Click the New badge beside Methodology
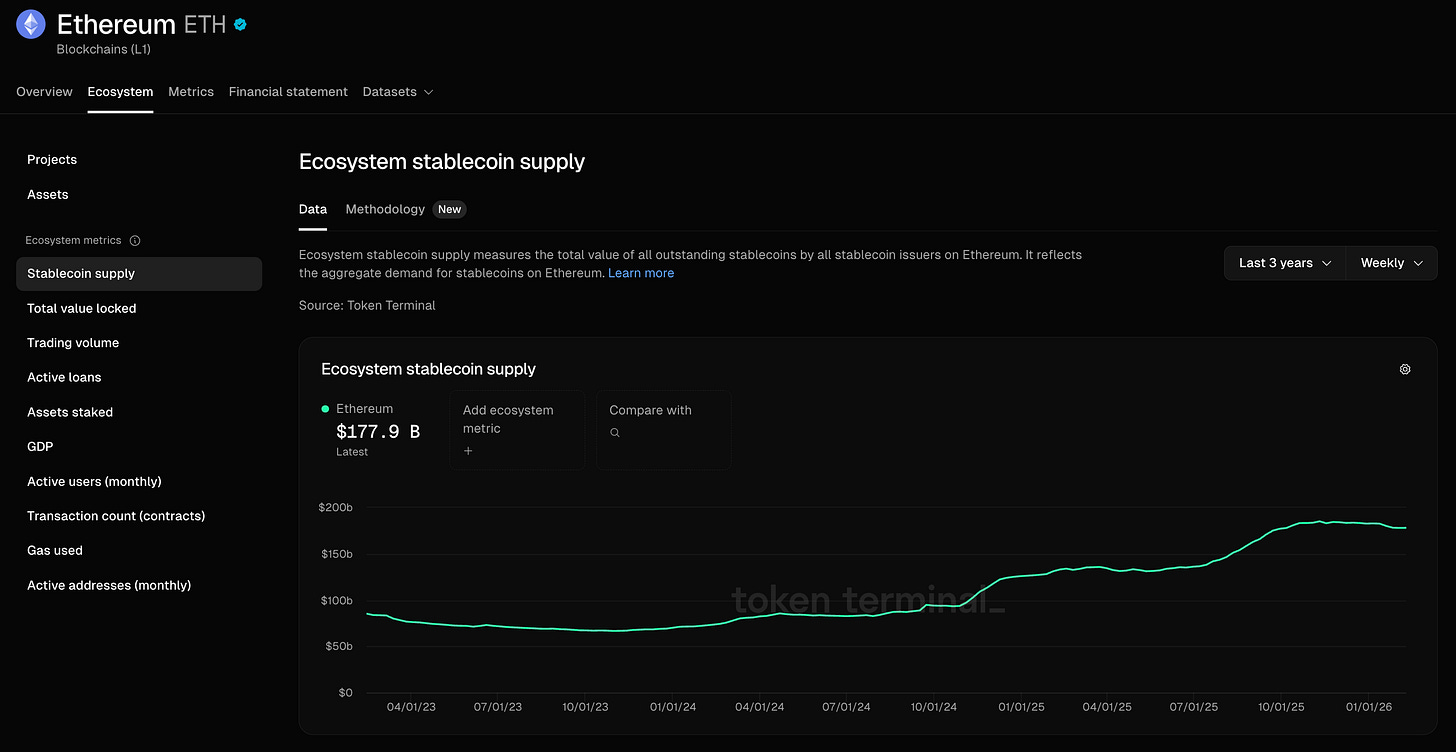 (x=449, y=209)
